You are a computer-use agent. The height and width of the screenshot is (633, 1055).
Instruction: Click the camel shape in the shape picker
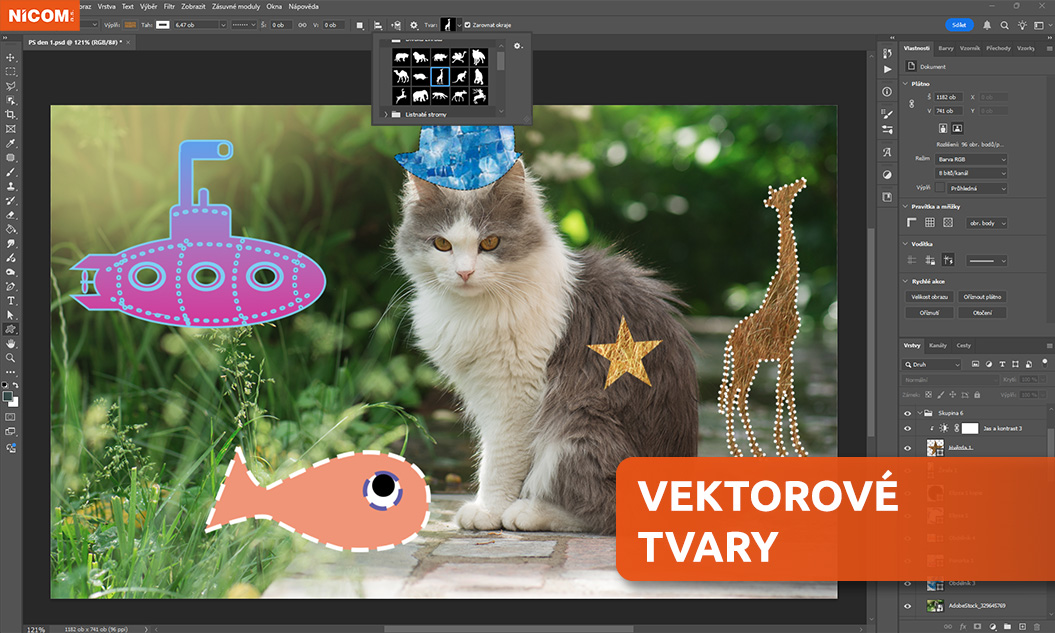[x=401, y=77]
